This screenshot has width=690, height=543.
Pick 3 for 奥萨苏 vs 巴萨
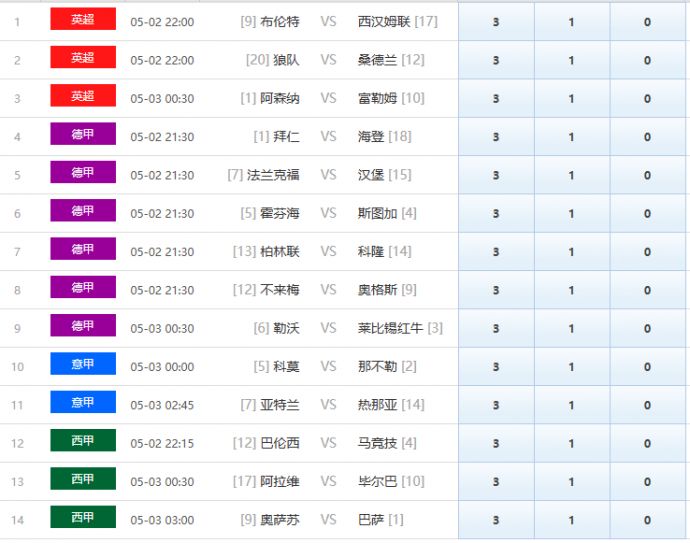(x=496, y=519)
